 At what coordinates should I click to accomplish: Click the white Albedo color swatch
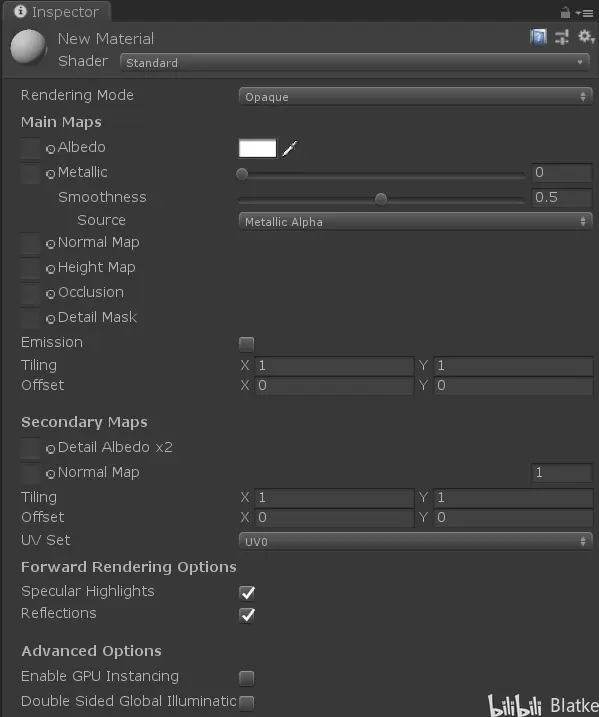point(257,148)
